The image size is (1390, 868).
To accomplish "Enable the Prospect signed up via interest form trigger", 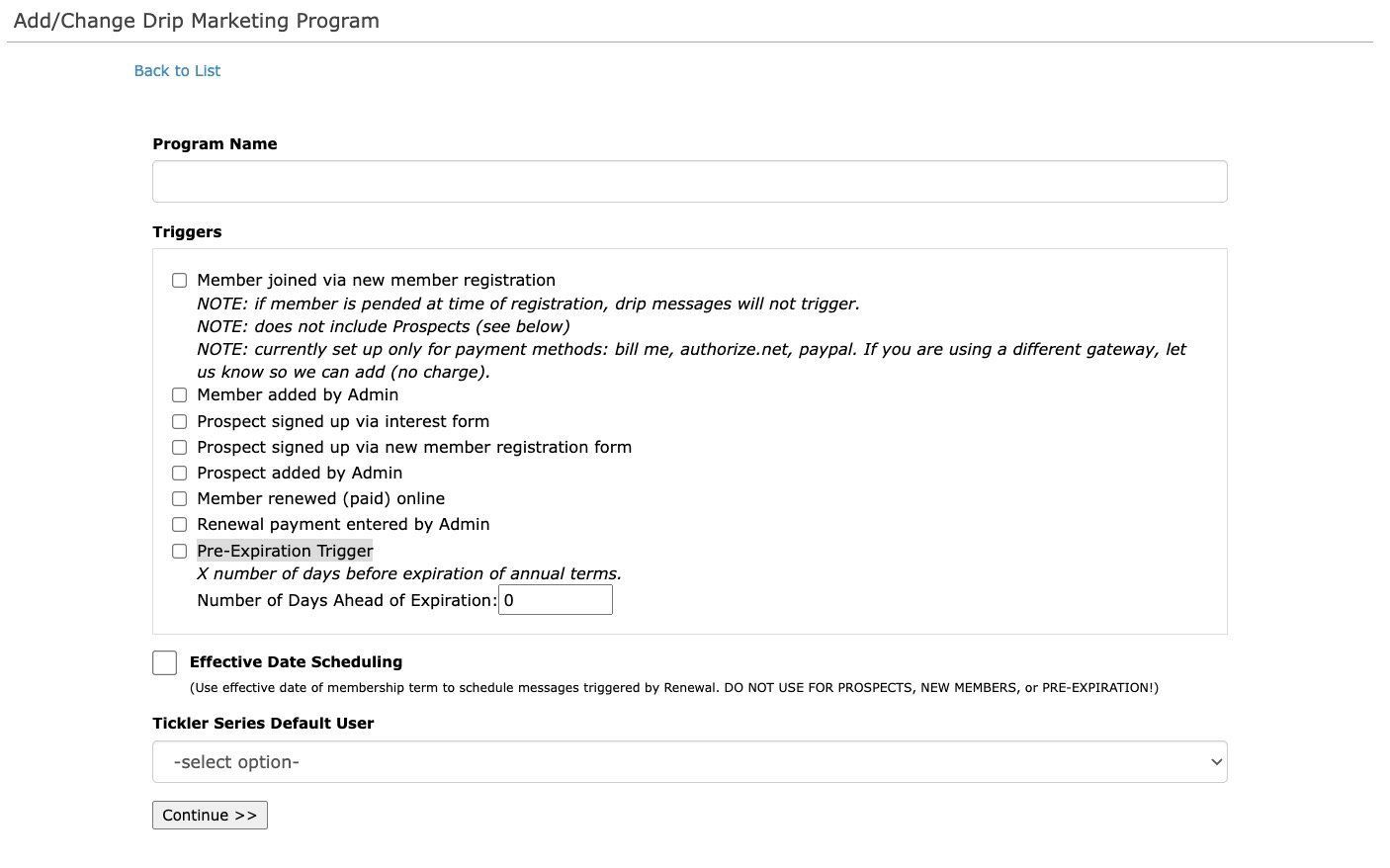I will tap(179, 421).
